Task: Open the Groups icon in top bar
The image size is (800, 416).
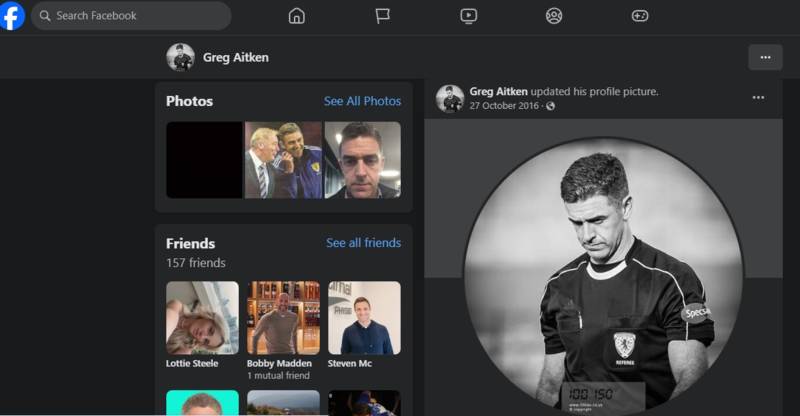Action: tap(554, 16)
